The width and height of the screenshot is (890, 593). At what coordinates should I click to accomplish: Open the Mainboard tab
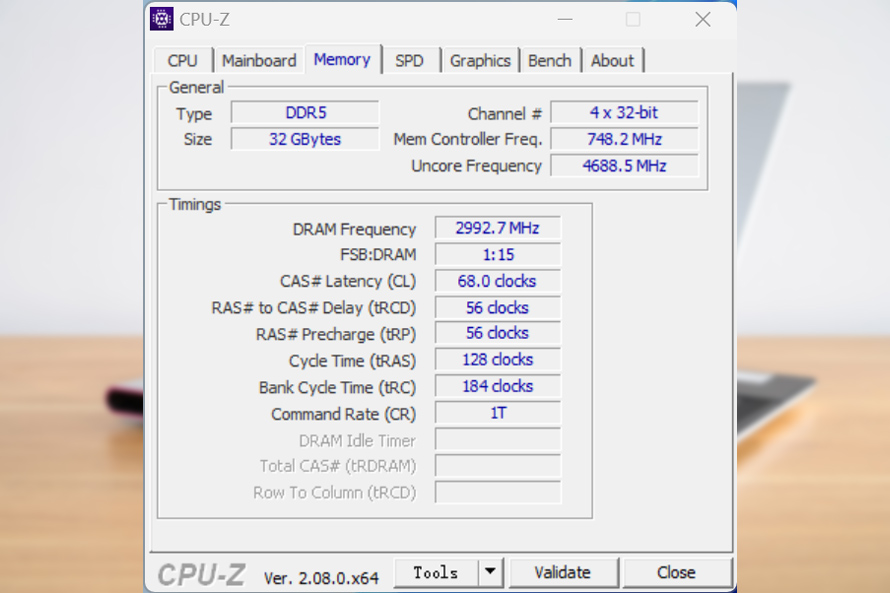pos(259,61)
